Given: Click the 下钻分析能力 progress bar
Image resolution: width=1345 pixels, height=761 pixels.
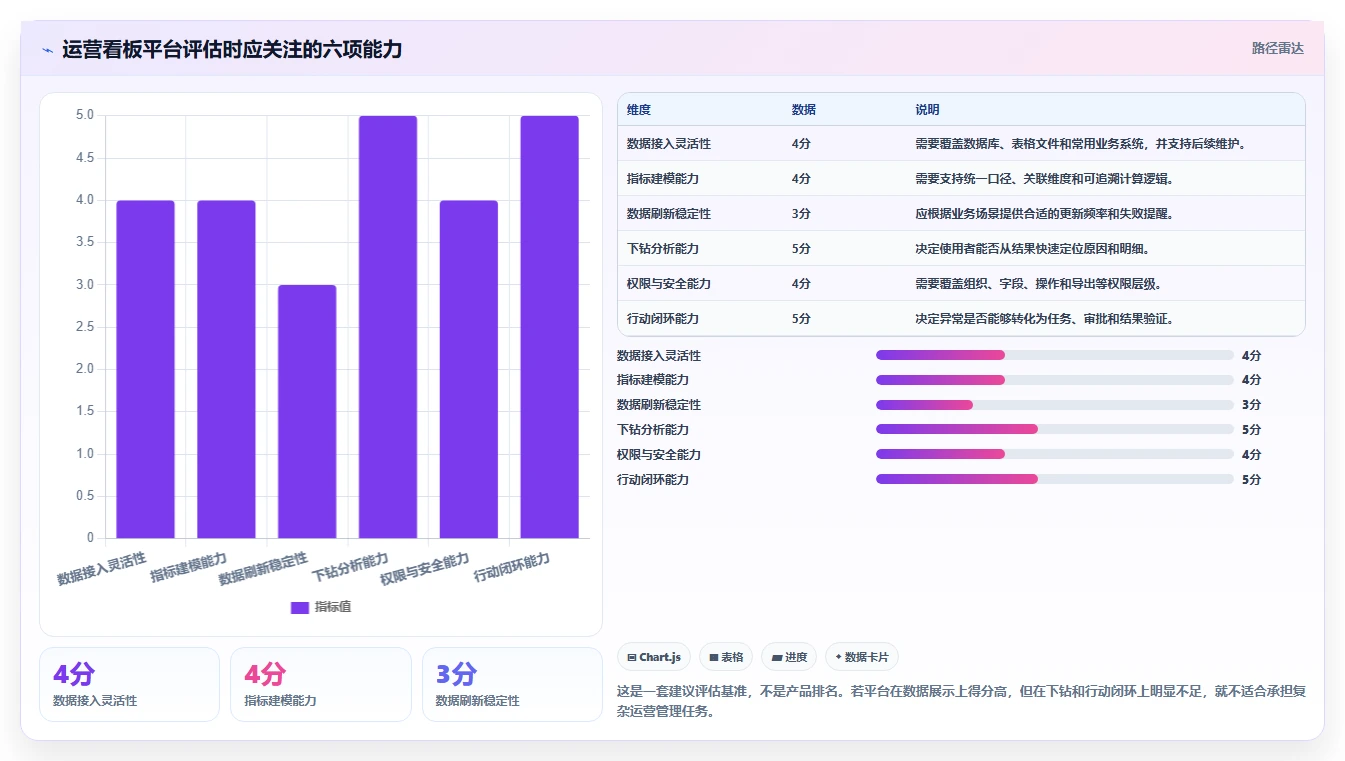Looking at the screenshot, I should 1055,429.
